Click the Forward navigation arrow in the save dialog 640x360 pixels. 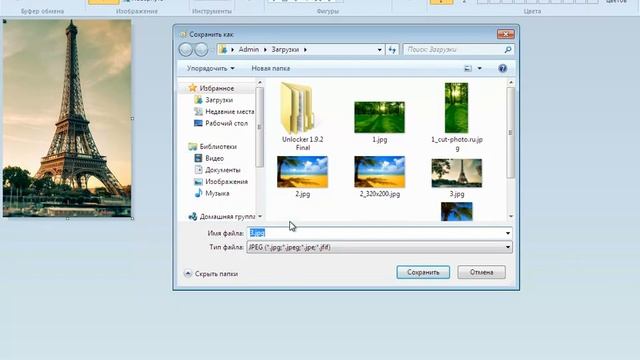click(x=201, y=49)
